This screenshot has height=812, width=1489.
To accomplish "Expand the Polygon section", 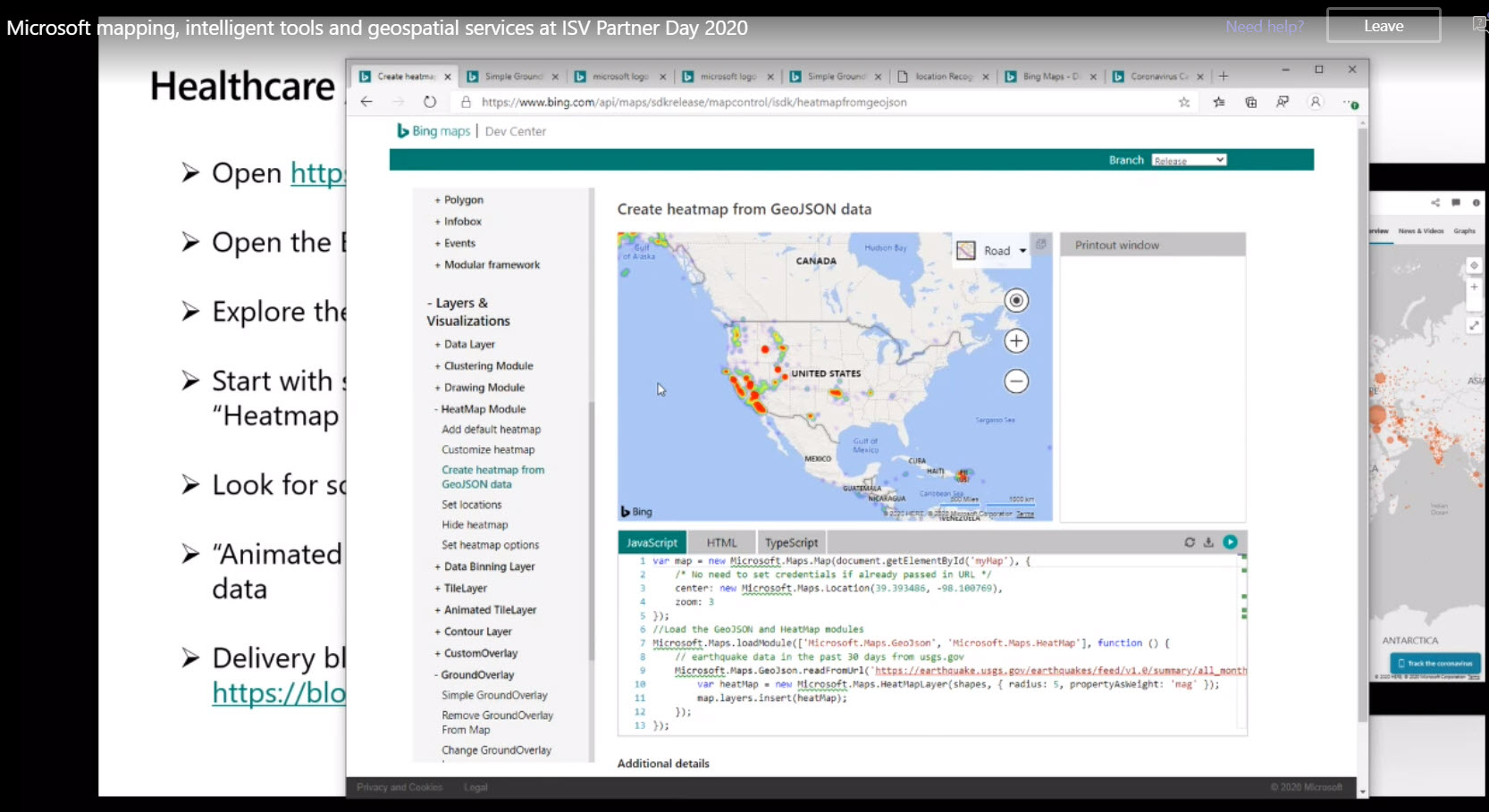I will coord(458,200).
